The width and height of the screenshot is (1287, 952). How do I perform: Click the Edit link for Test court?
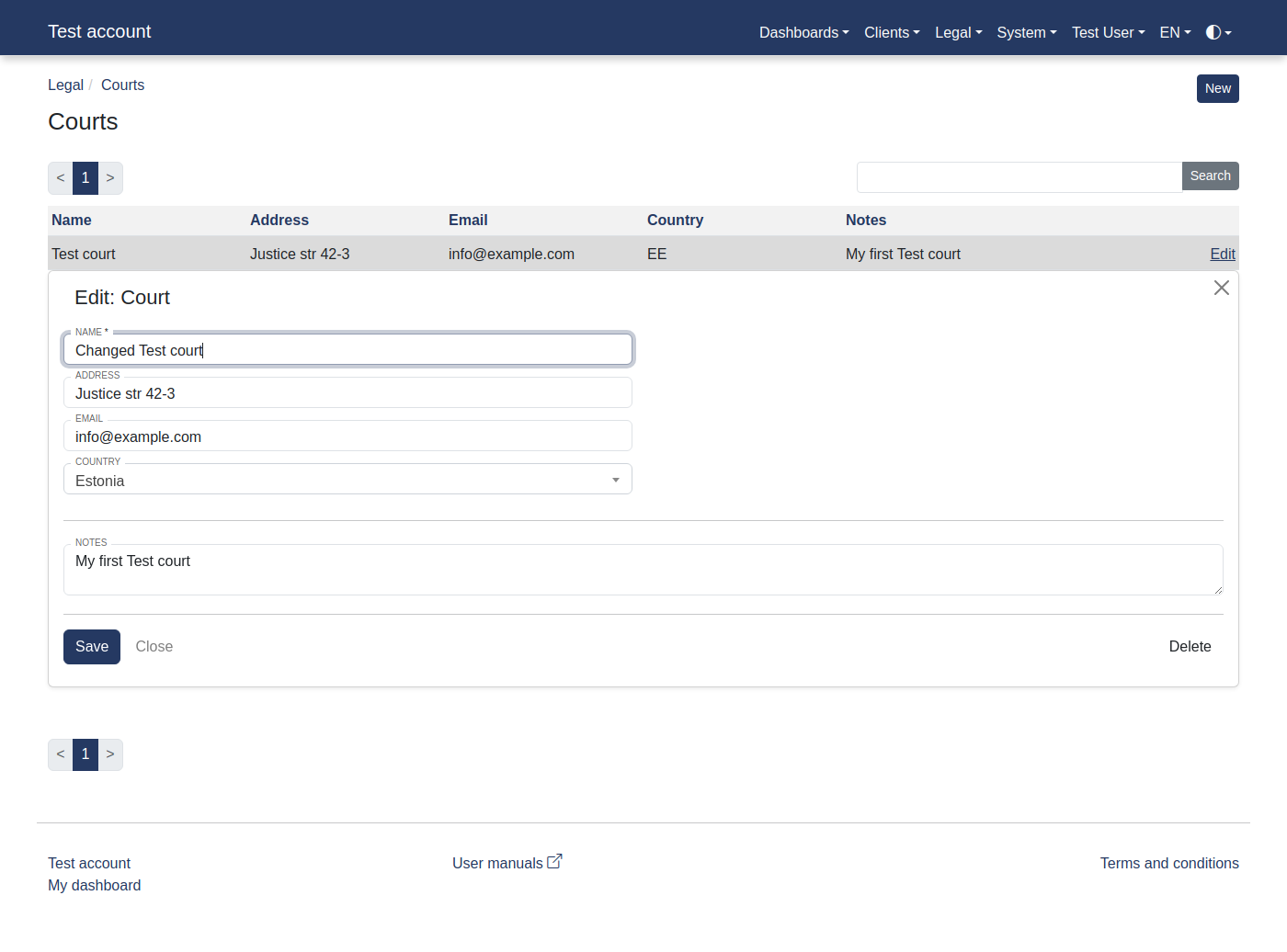click(1222, 255)
